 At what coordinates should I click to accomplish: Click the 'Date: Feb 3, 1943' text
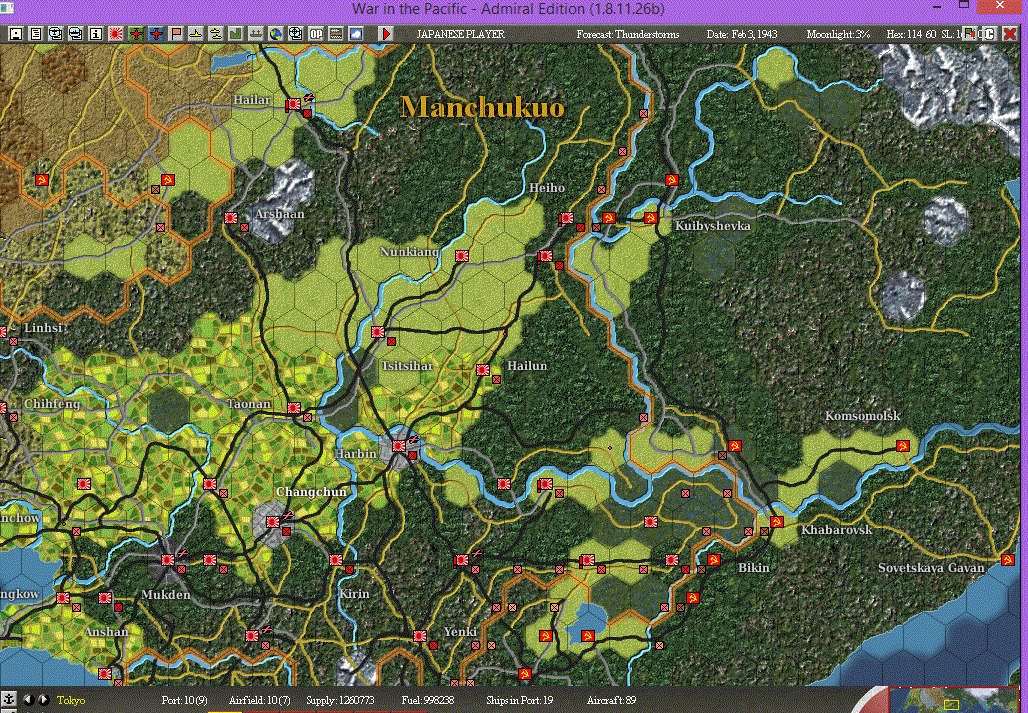coord(742,34)
